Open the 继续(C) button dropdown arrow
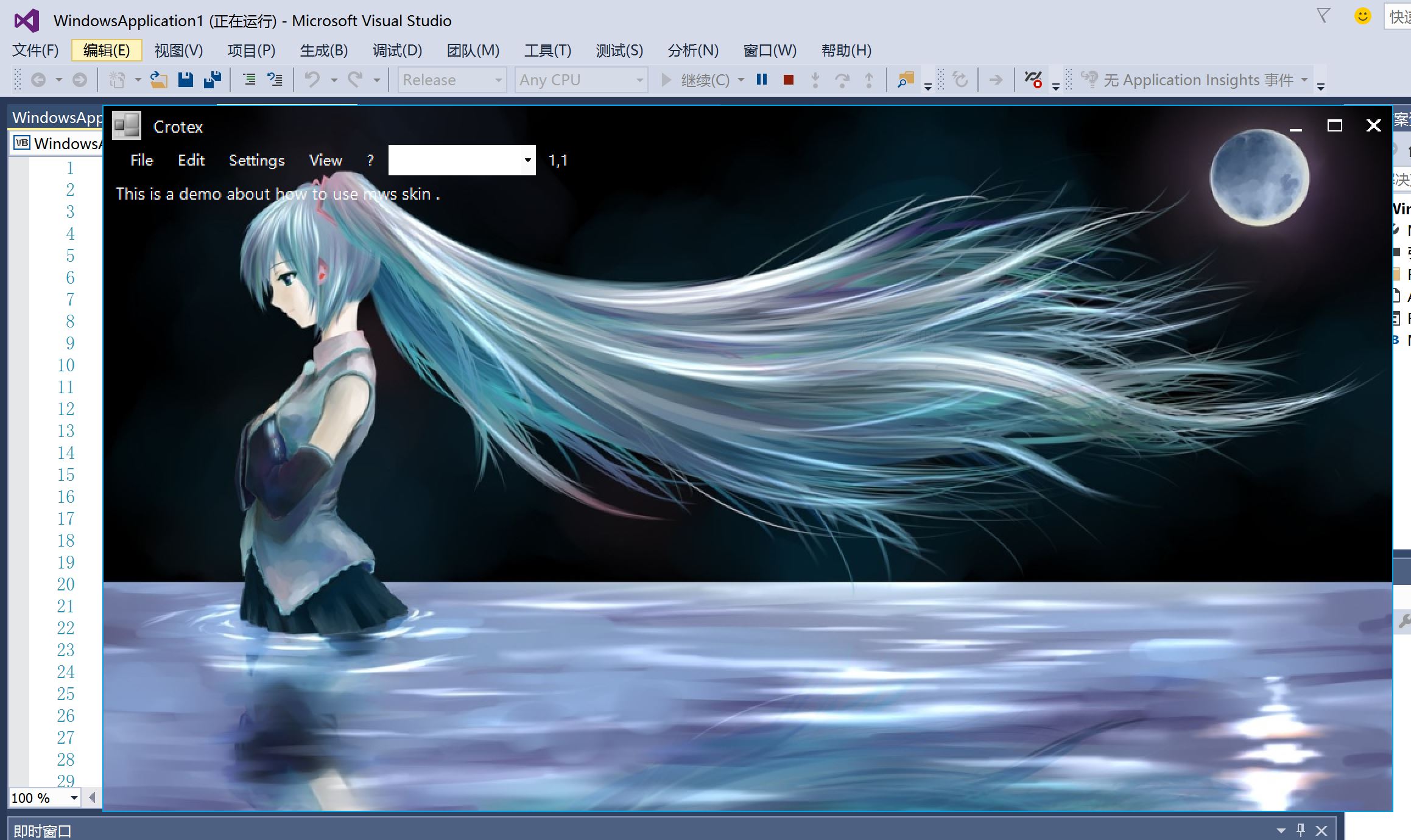1411x840 pixels. 741,80
